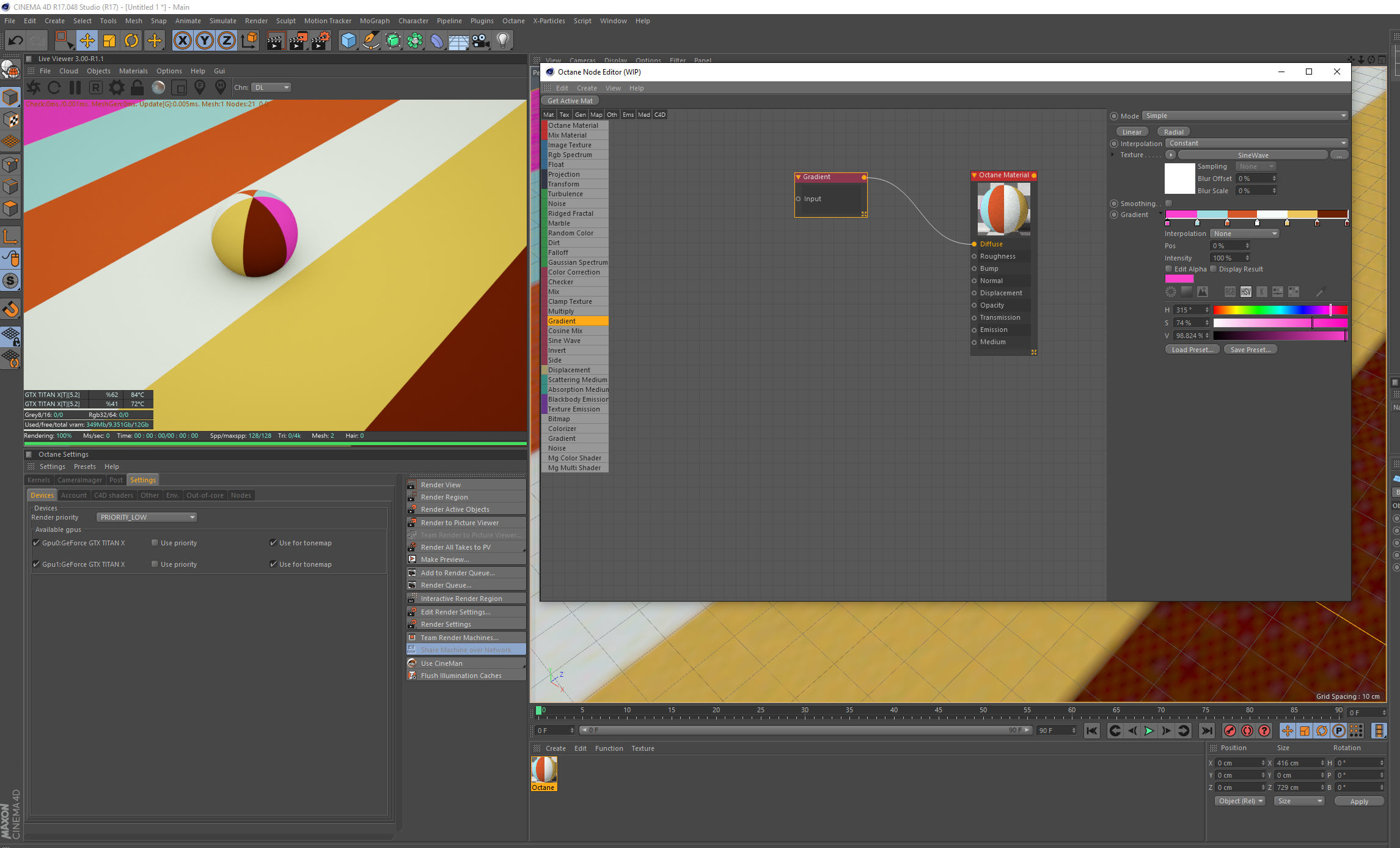Click the Undo arrow icon
The height and width of the screenshot is (848, 1400).
click(x=15, y=41)
